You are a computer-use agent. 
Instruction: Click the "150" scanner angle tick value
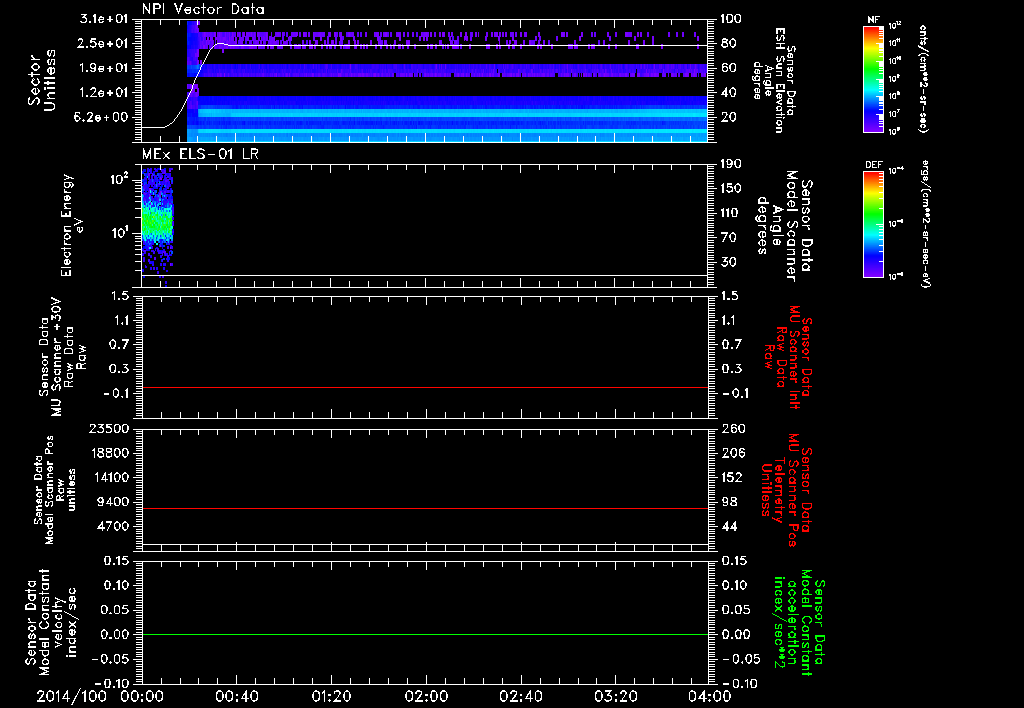(731, 188)
